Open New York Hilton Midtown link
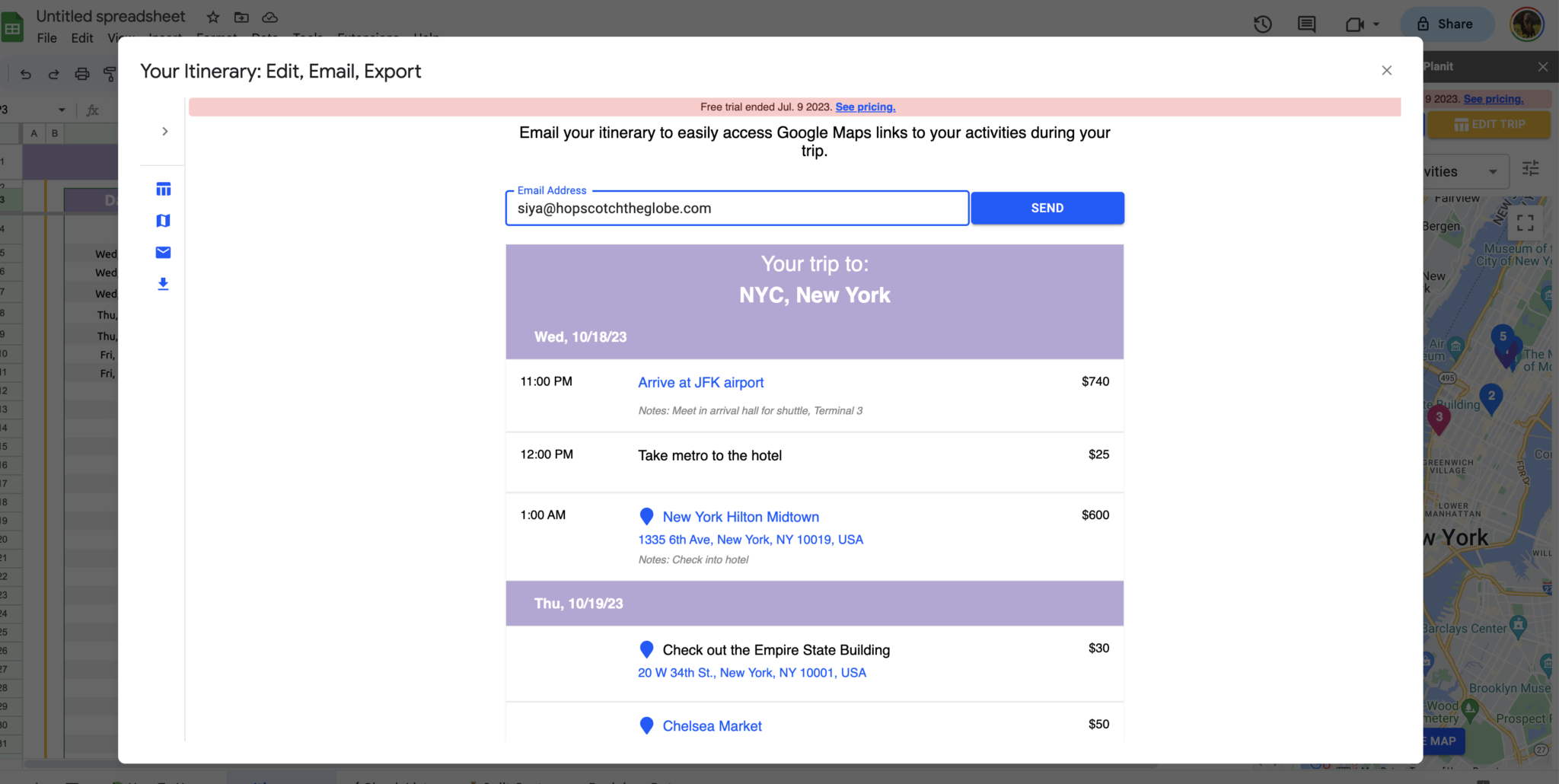 point(741,517)
